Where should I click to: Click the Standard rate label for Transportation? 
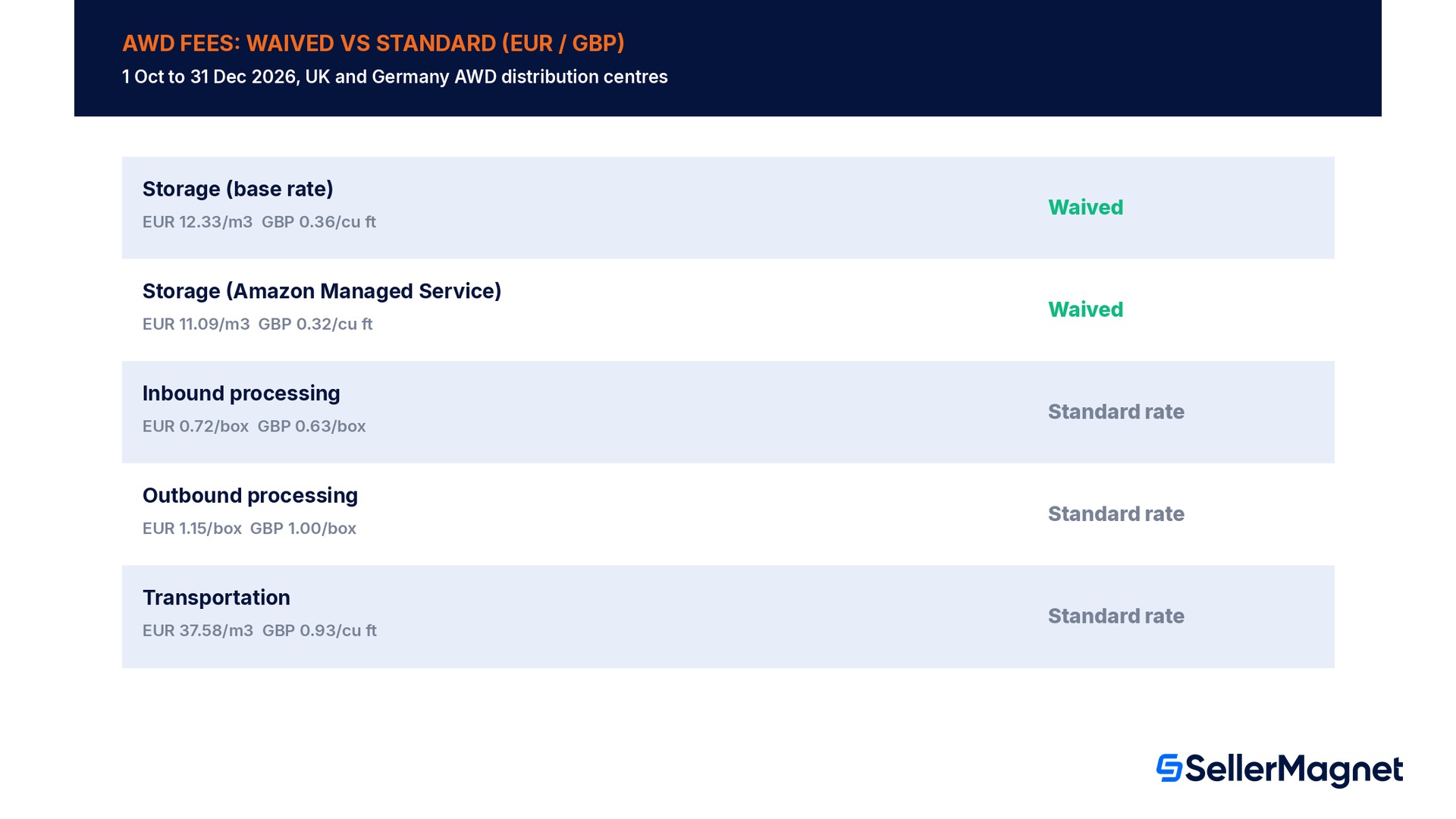pyautogui.click(x=1116, y=616)
